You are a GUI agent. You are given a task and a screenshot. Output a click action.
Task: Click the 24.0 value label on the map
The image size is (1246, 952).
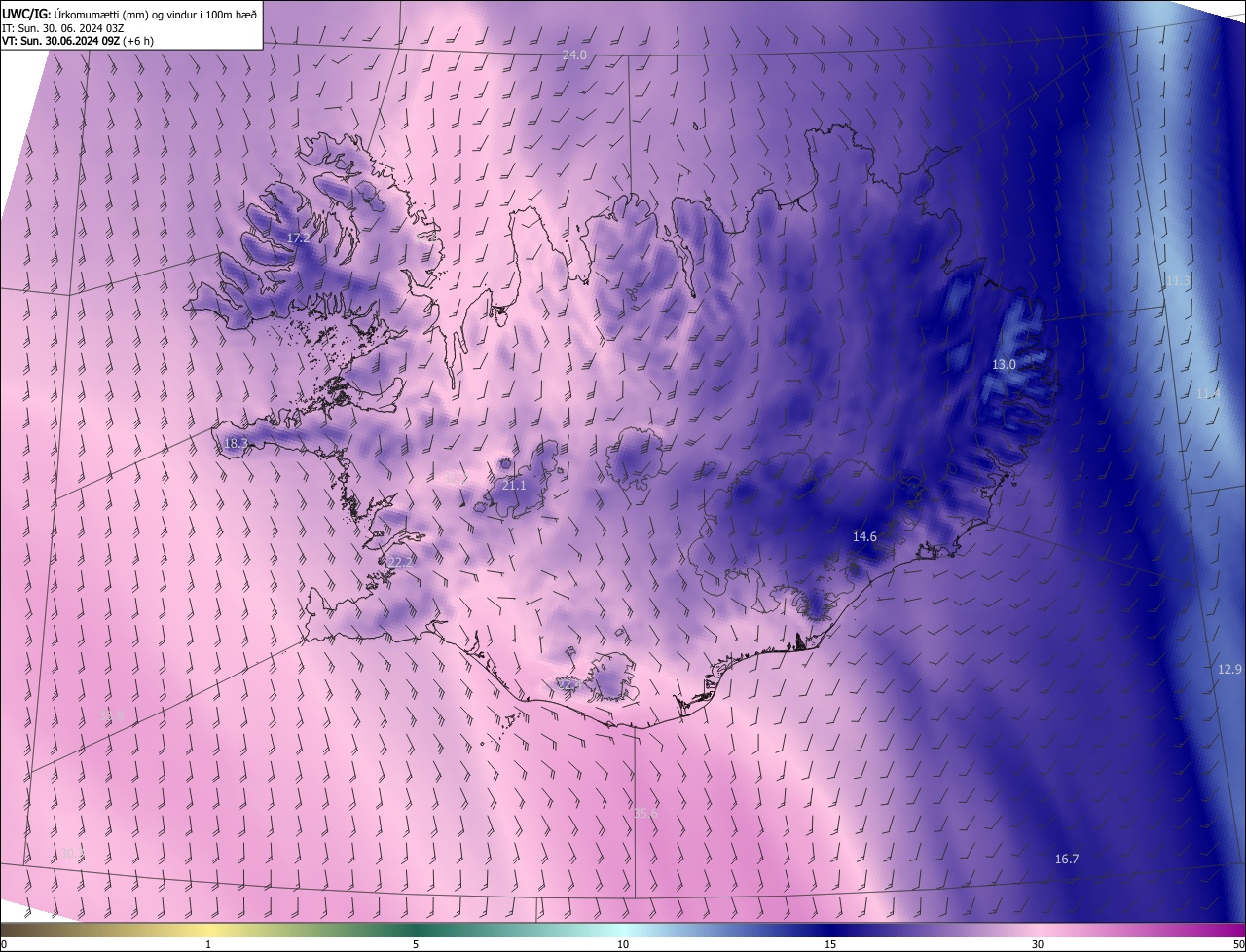coord(575,55)
